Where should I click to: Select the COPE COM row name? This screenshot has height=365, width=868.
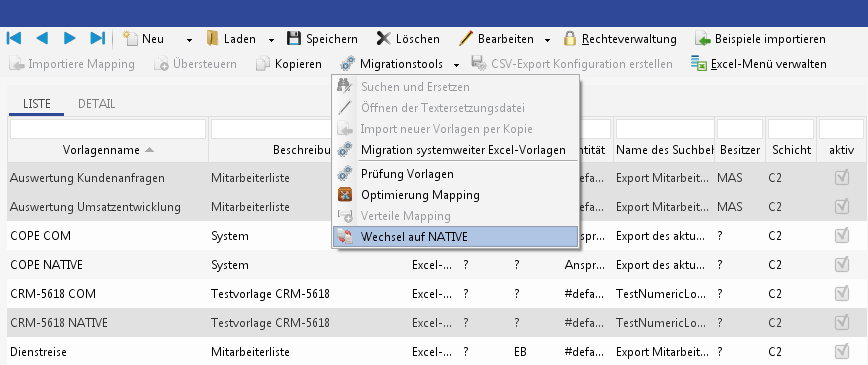pyautogui.click(x=40, y=235)
